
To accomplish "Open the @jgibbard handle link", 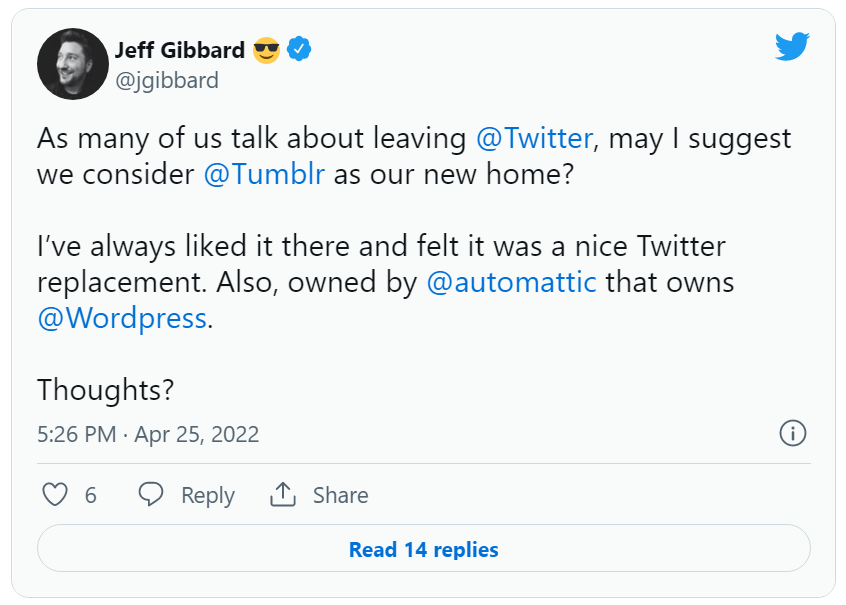I will pyautogui.click(x=167, y=81).
